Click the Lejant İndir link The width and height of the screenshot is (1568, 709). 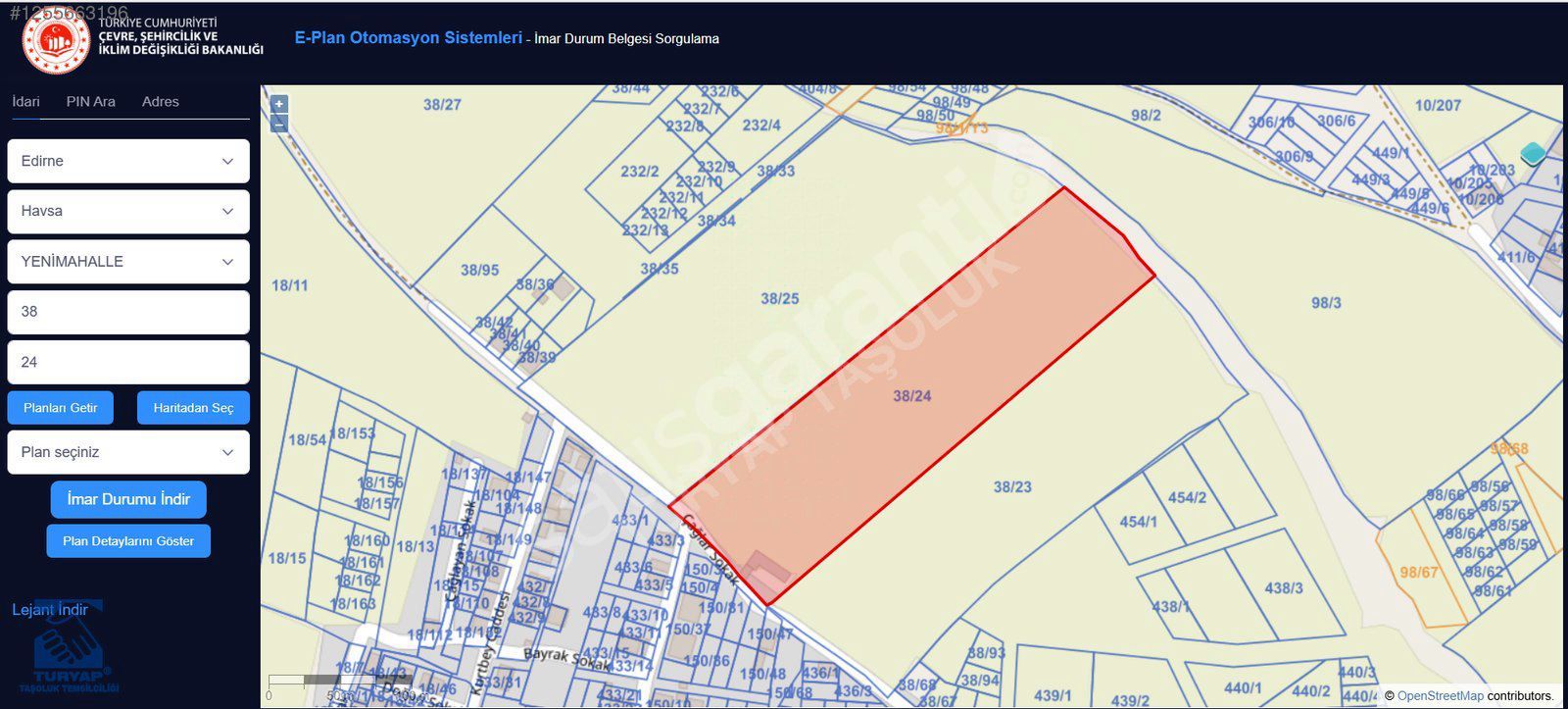tap(50, 610)
